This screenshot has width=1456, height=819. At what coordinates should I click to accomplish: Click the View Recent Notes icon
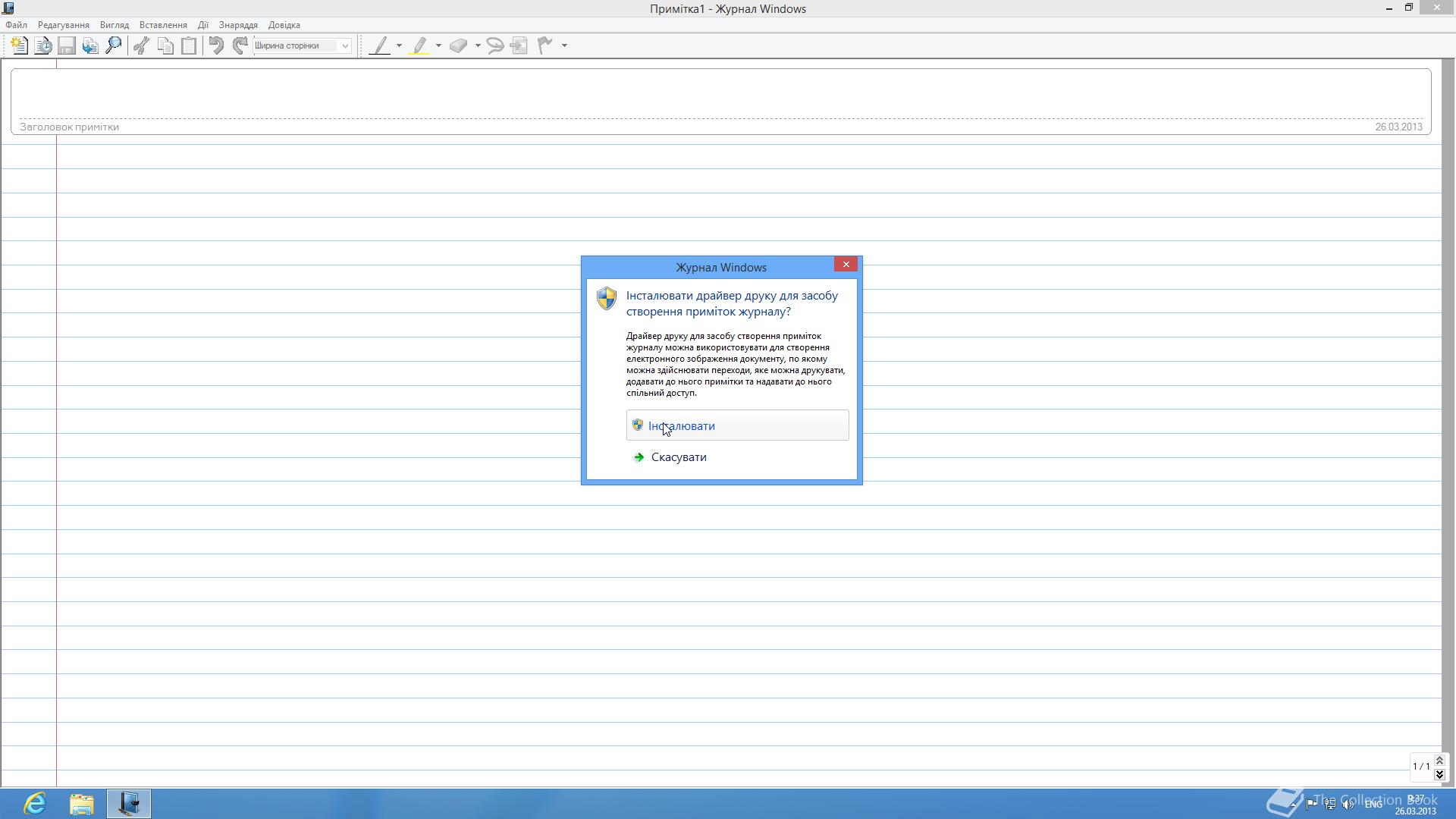click(43, 45)
